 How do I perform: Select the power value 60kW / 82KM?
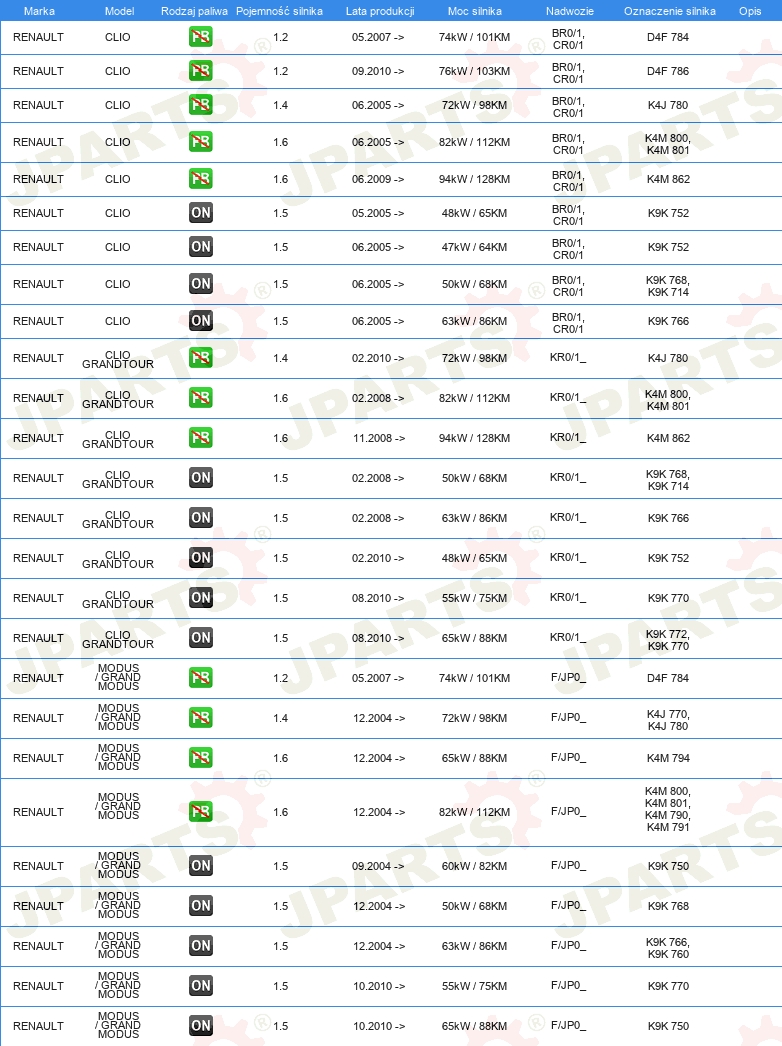pos(474,866)
